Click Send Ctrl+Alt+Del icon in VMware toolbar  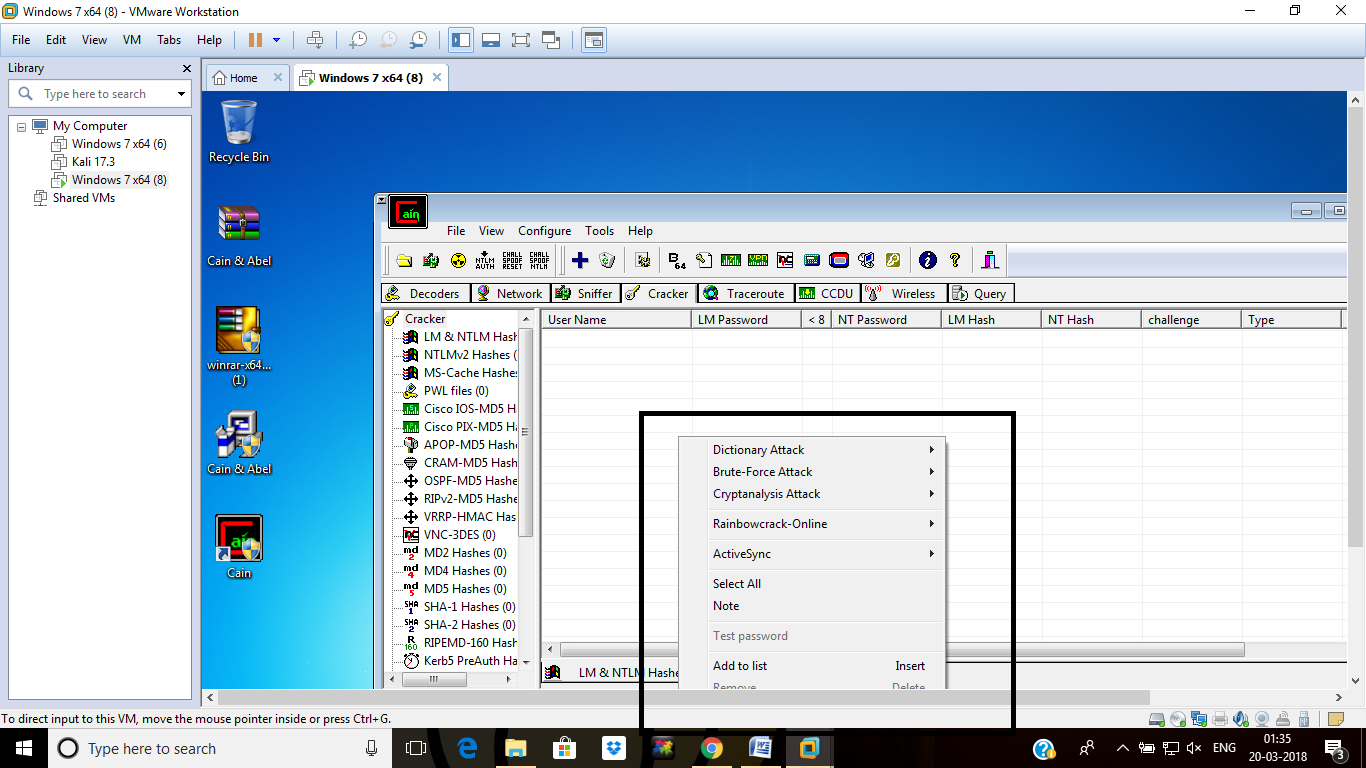pyautogui.click(x=315, y=40)
